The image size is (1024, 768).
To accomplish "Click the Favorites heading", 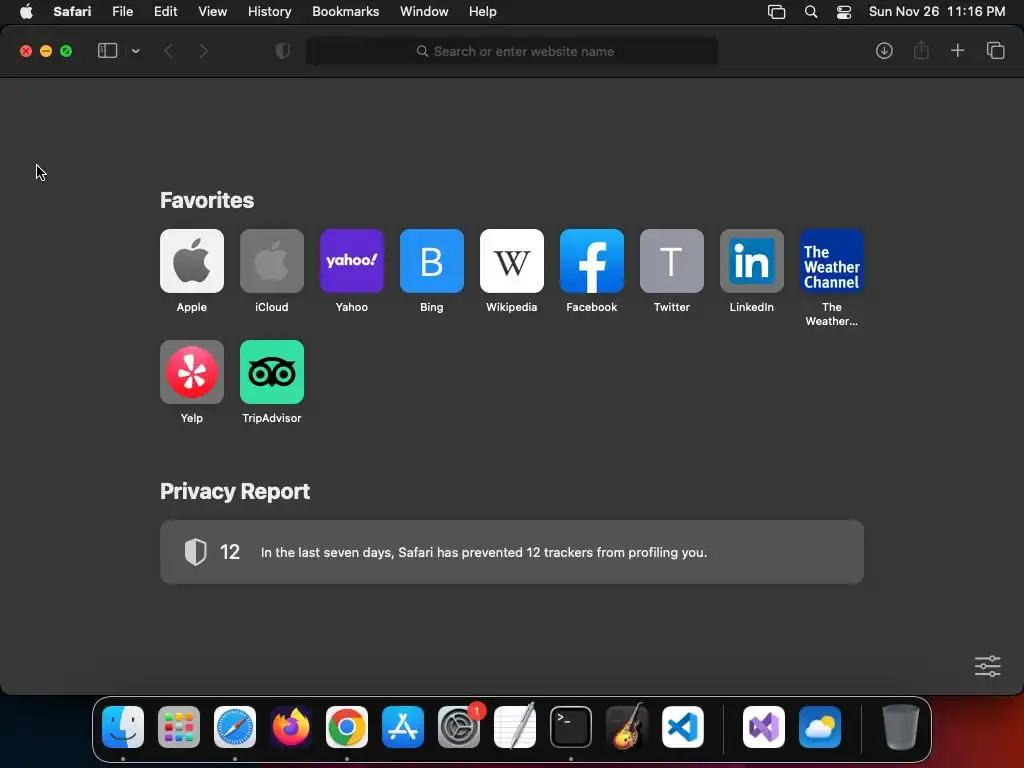I will [206, 200].
